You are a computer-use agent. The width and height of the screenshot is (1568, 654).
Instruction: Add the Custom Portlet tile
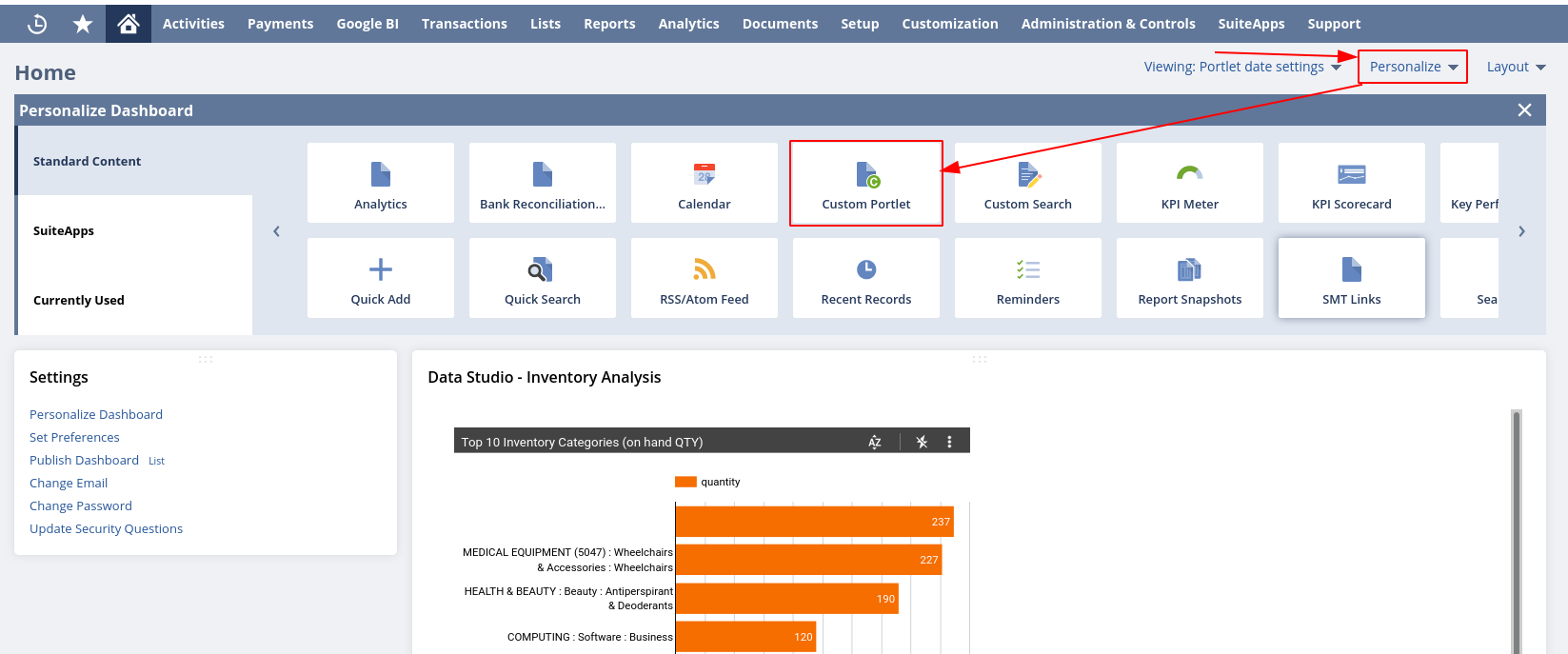(866, 183)
